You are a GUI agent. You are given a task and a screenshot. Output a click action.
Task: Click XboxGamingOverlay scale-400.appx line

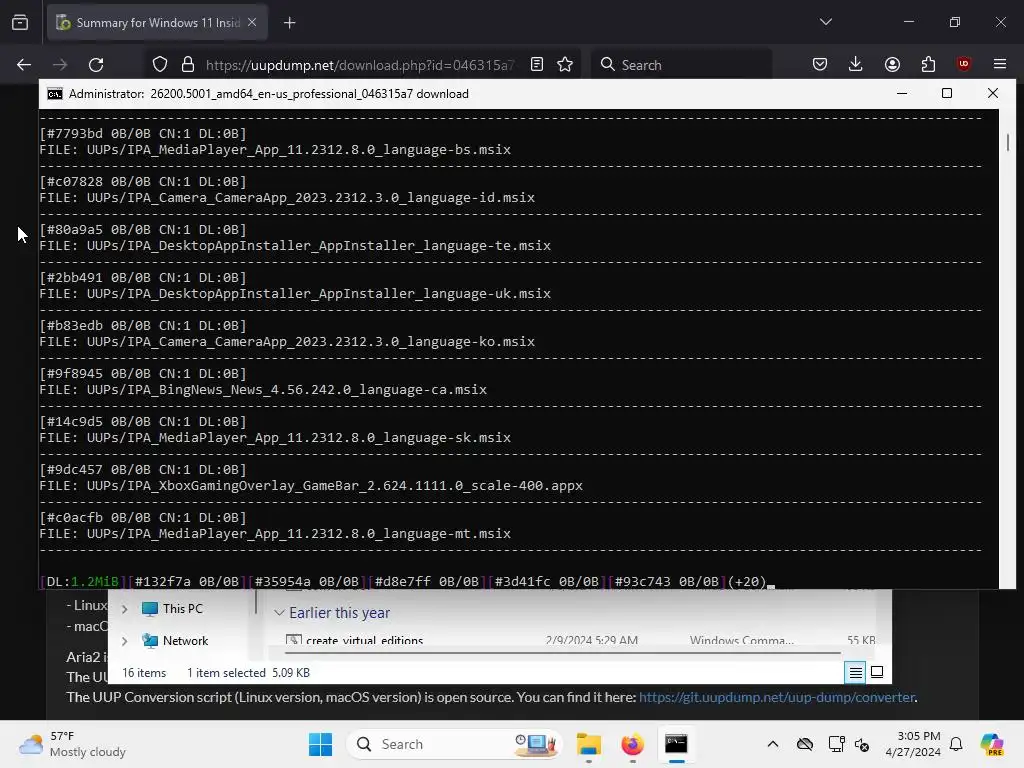[x=311, y=486]
